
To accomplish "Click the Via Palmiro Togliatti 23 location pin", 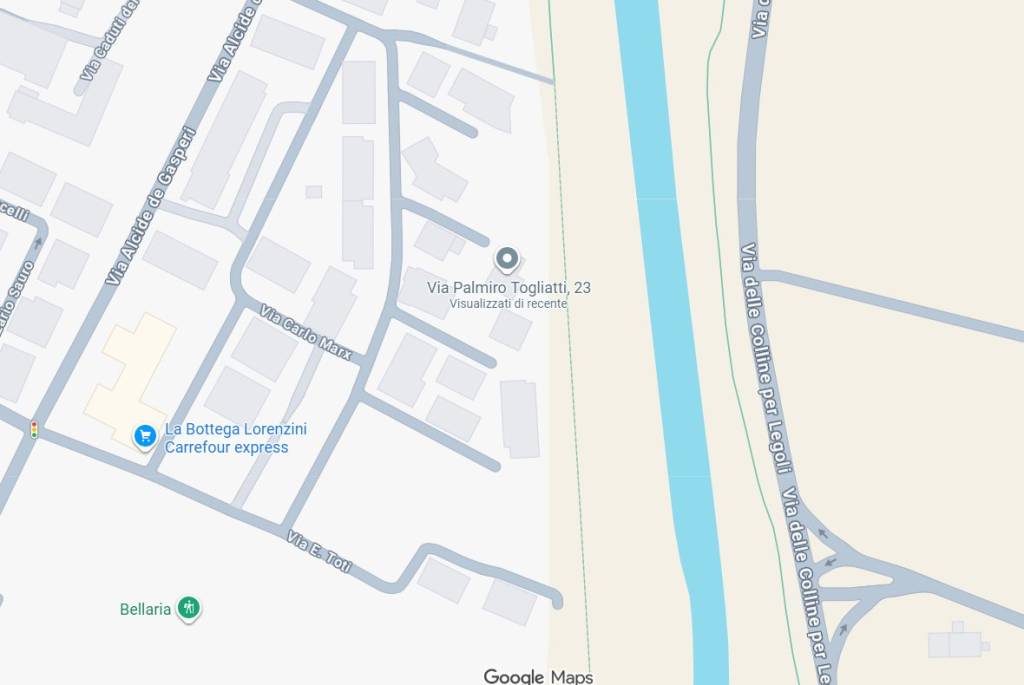I will point(507,259).
